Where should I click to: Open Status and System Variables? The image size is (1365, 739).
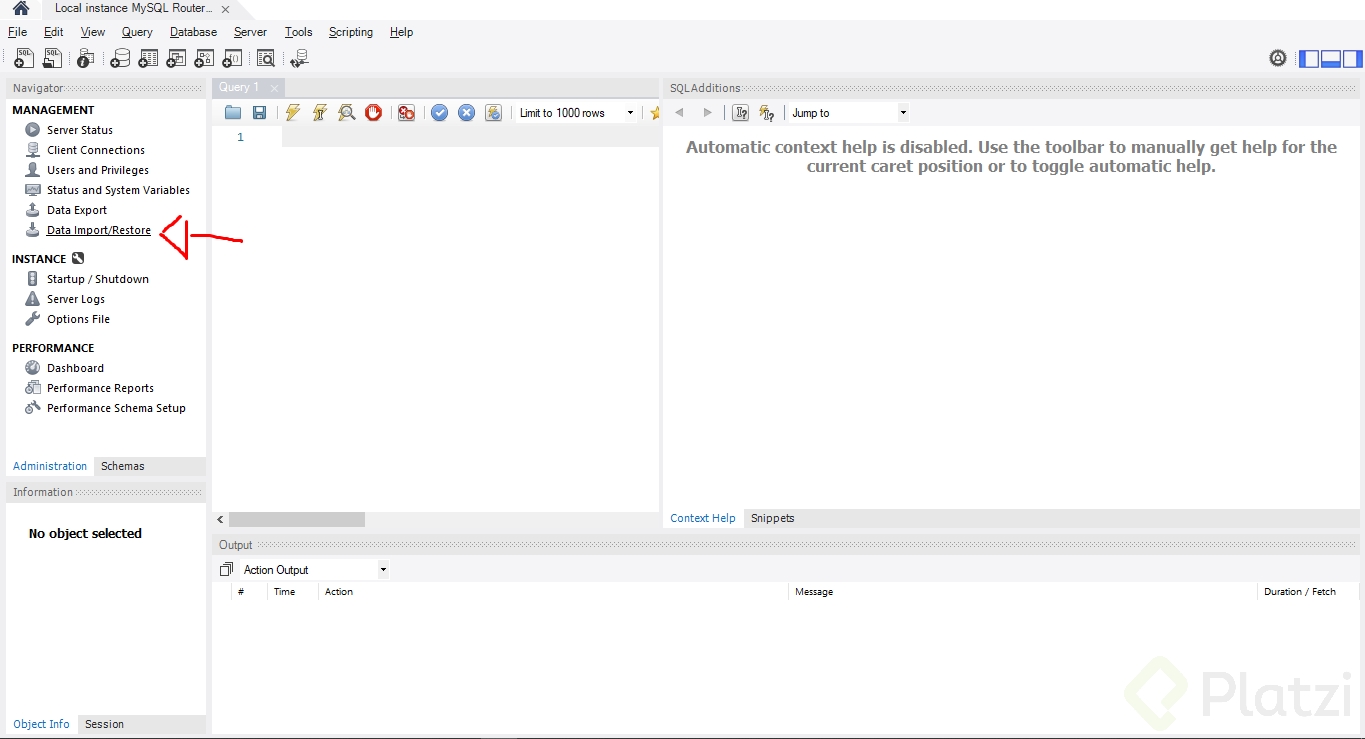click(118, 190)
